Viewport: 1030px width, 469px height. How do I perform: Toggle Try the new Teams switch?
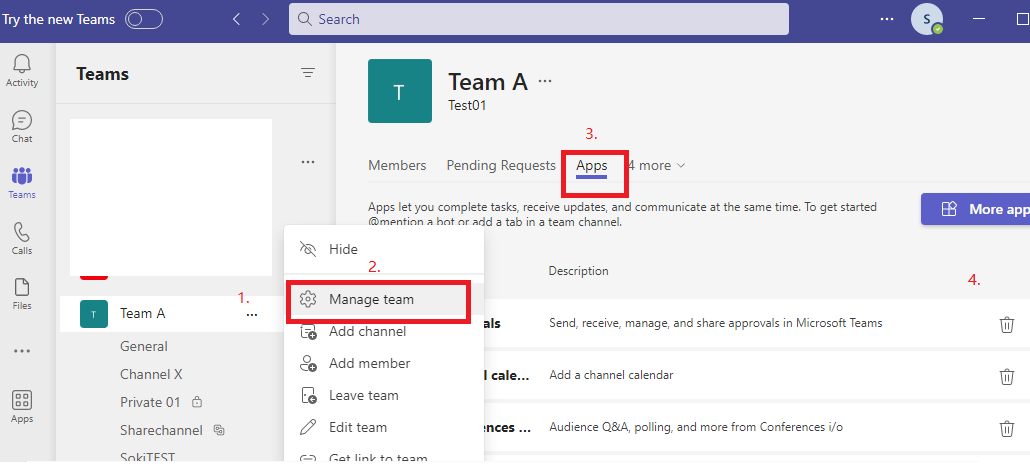[144, 19]
